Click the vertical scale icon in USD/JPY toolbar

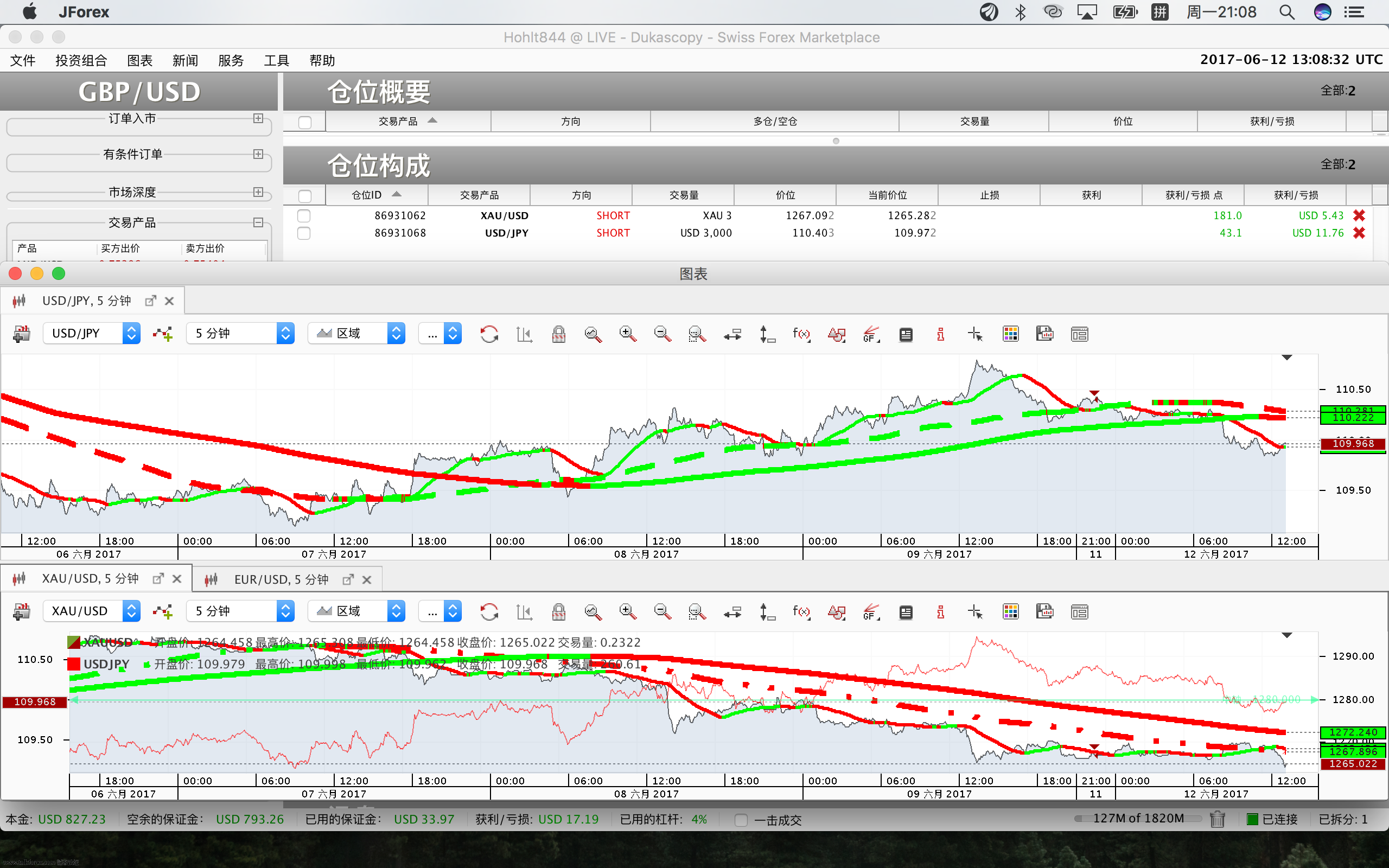pyautogui.click(x=767, y=334)
